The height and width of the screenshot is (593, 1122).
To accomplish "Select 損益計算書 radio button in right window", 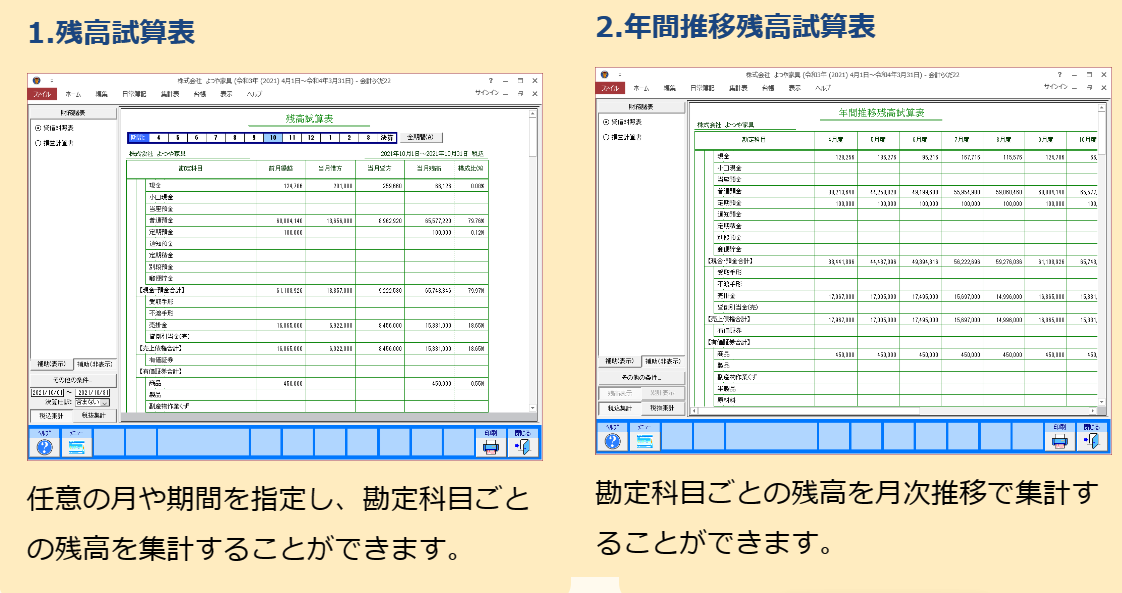I will pos(606,136).
